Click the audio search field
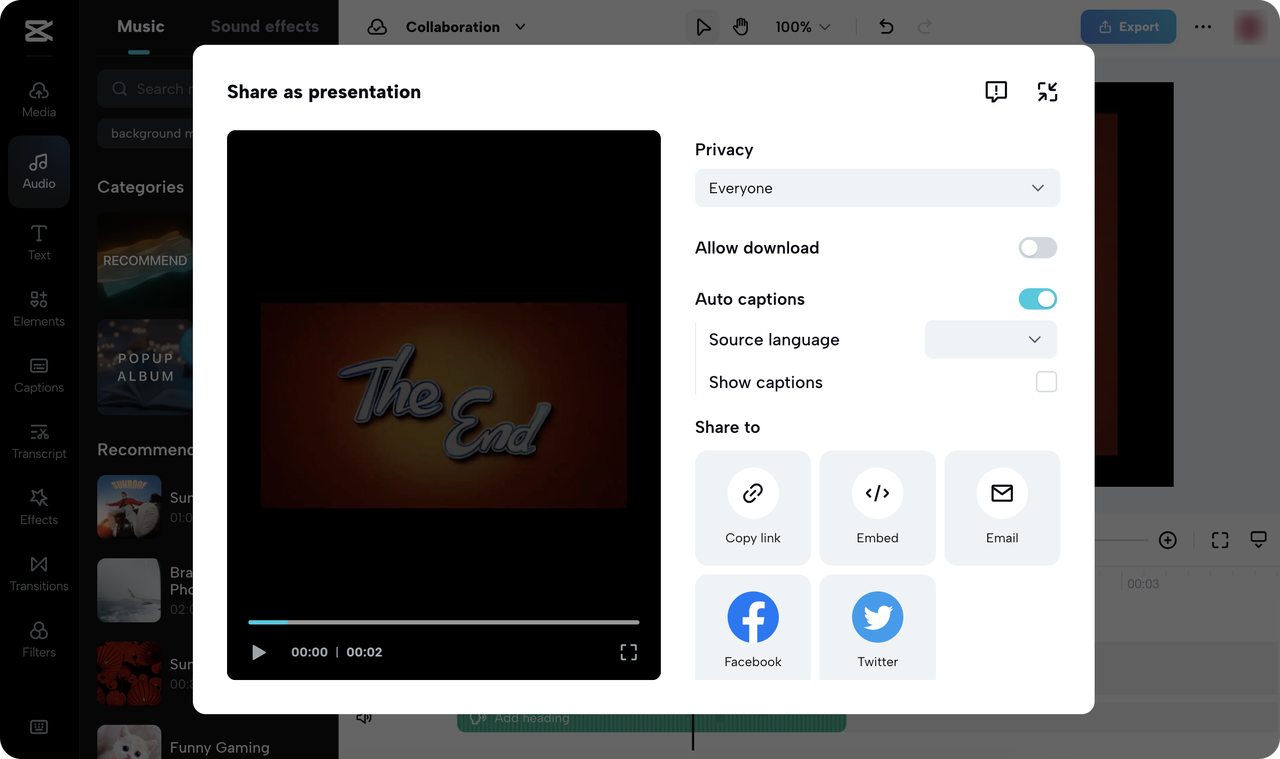 point(146,89)
